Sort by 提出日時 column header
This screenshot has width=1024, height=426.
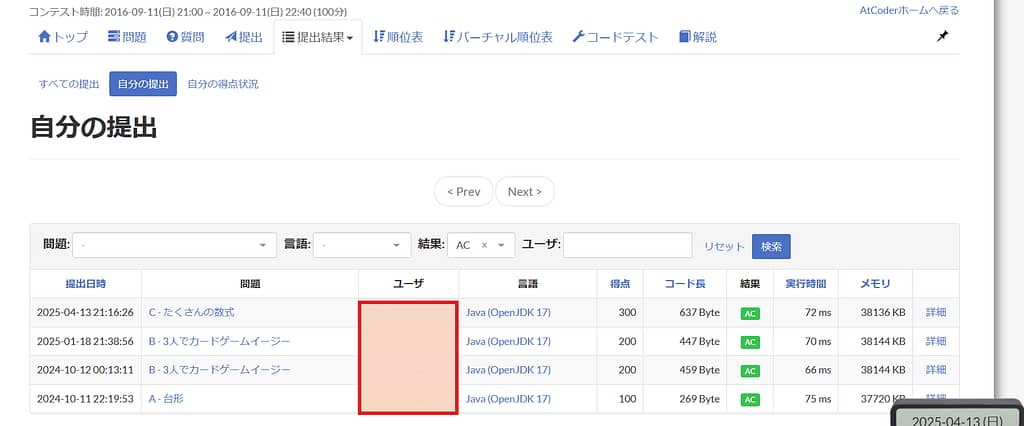(x=86, y=284)
